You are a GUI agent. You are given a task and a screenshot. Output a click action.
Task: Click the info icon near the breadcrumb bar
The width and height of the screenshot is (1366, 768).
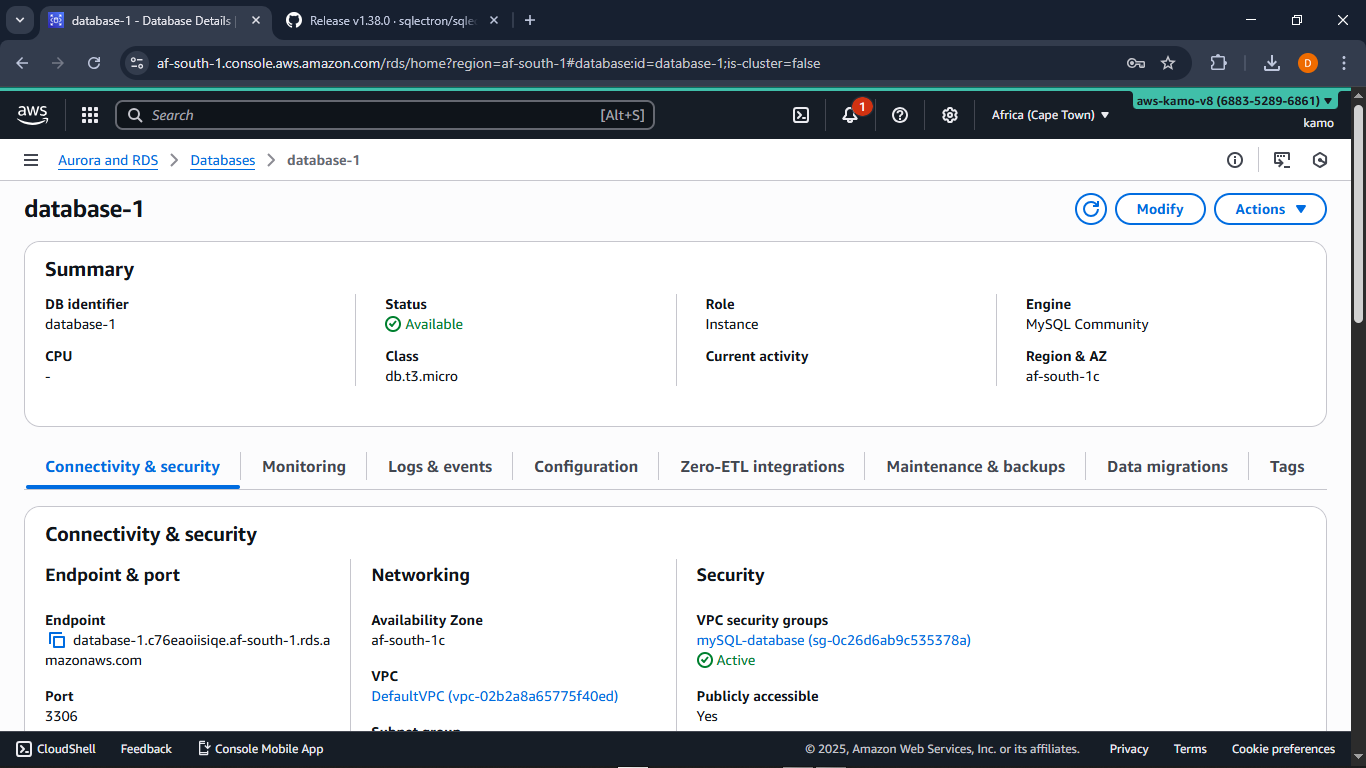pyautogui.click(x=1235, y=160)
